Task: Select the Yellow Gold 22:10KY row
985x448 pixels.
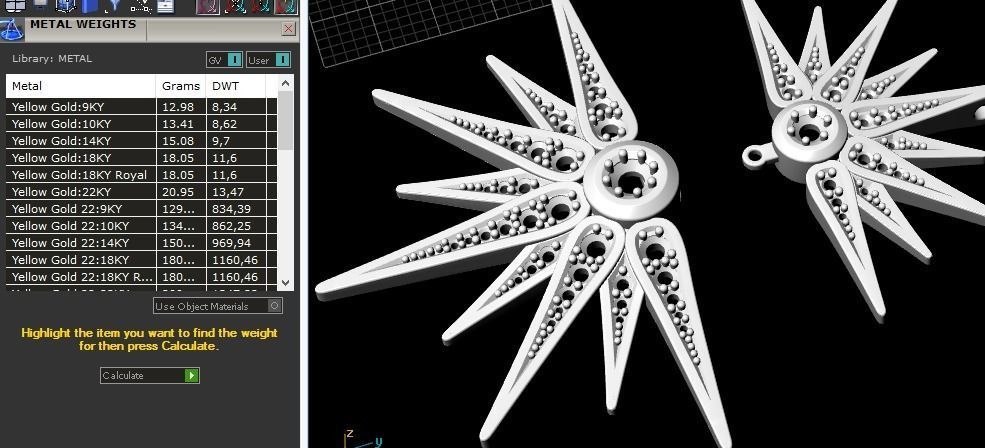Action: (x=141, y=226)
